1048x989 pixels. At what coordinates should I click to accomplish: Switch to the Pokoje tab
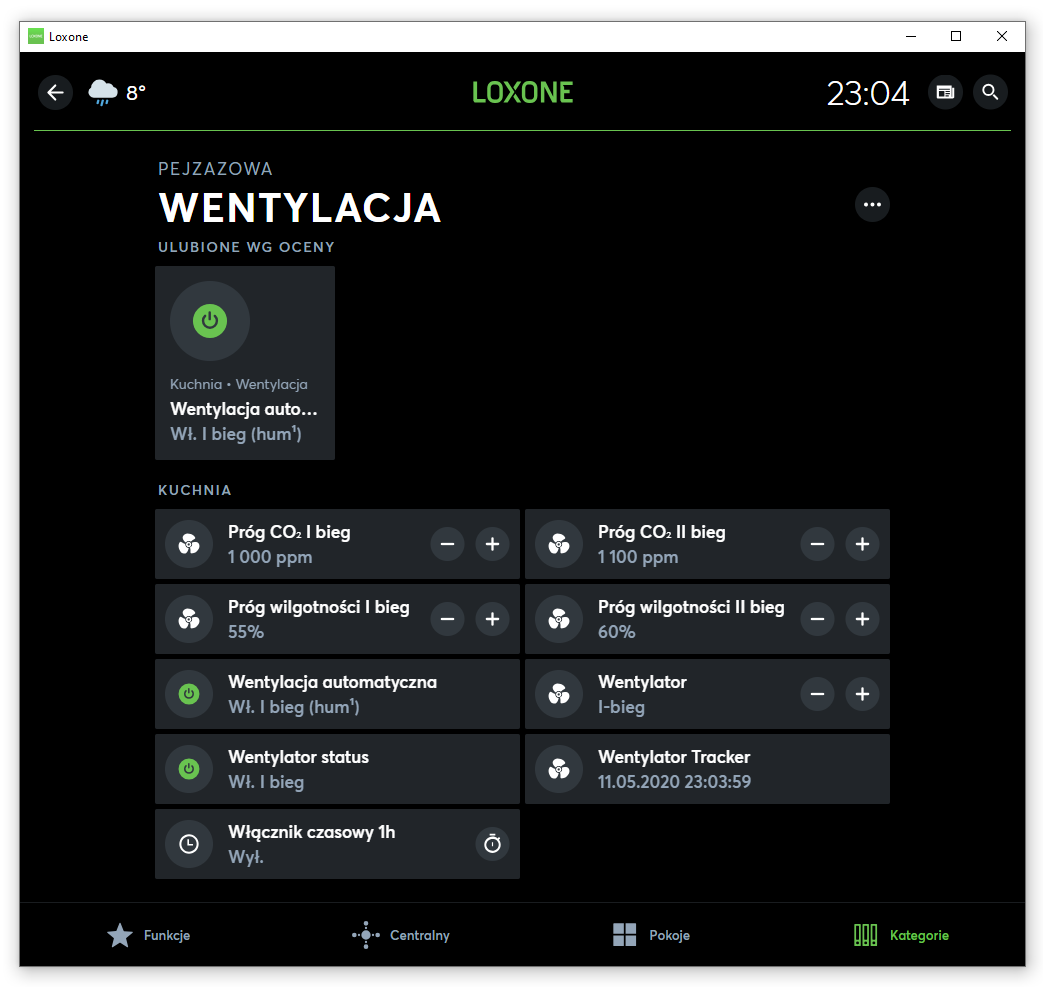click(x=651, y=935)
